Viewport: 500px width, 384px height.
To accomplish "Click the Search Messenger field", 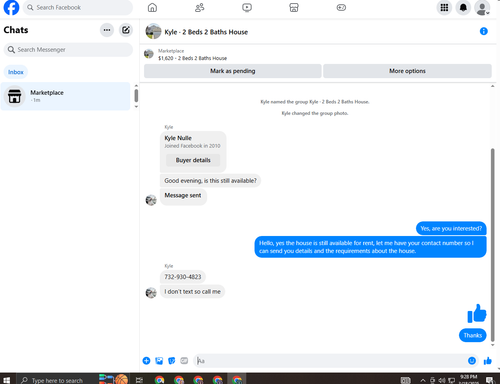I will tap(68, 50).
